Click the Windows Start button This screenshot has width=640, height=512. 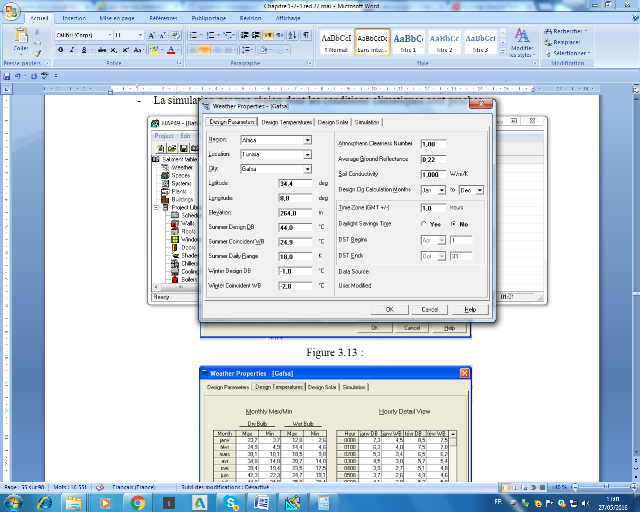(14, 502)
